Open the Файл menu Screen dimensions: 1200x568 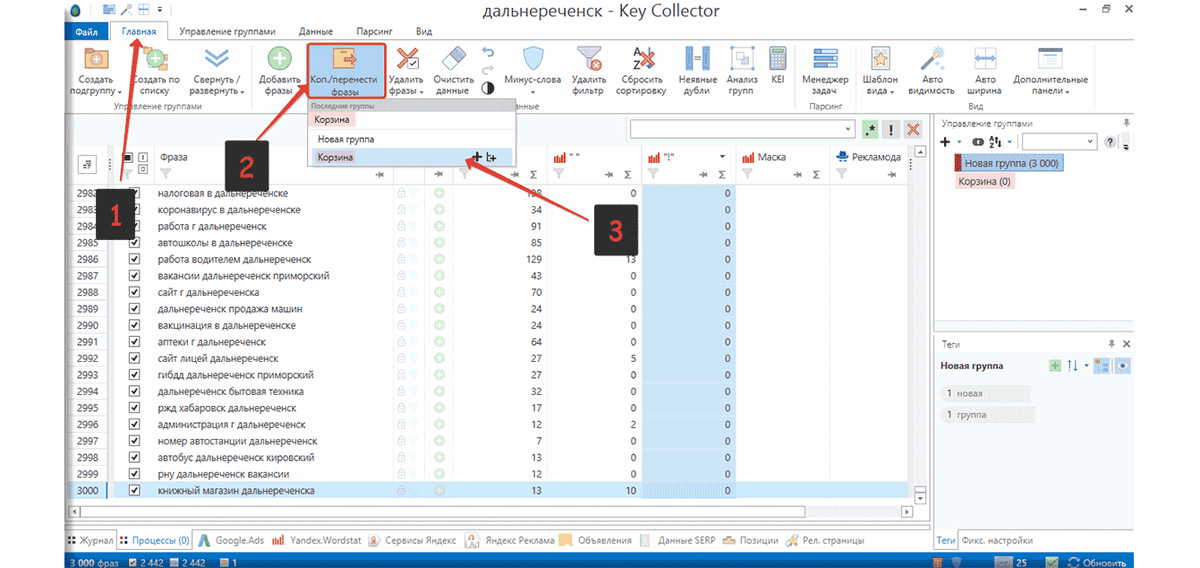[x=85, y=32]
